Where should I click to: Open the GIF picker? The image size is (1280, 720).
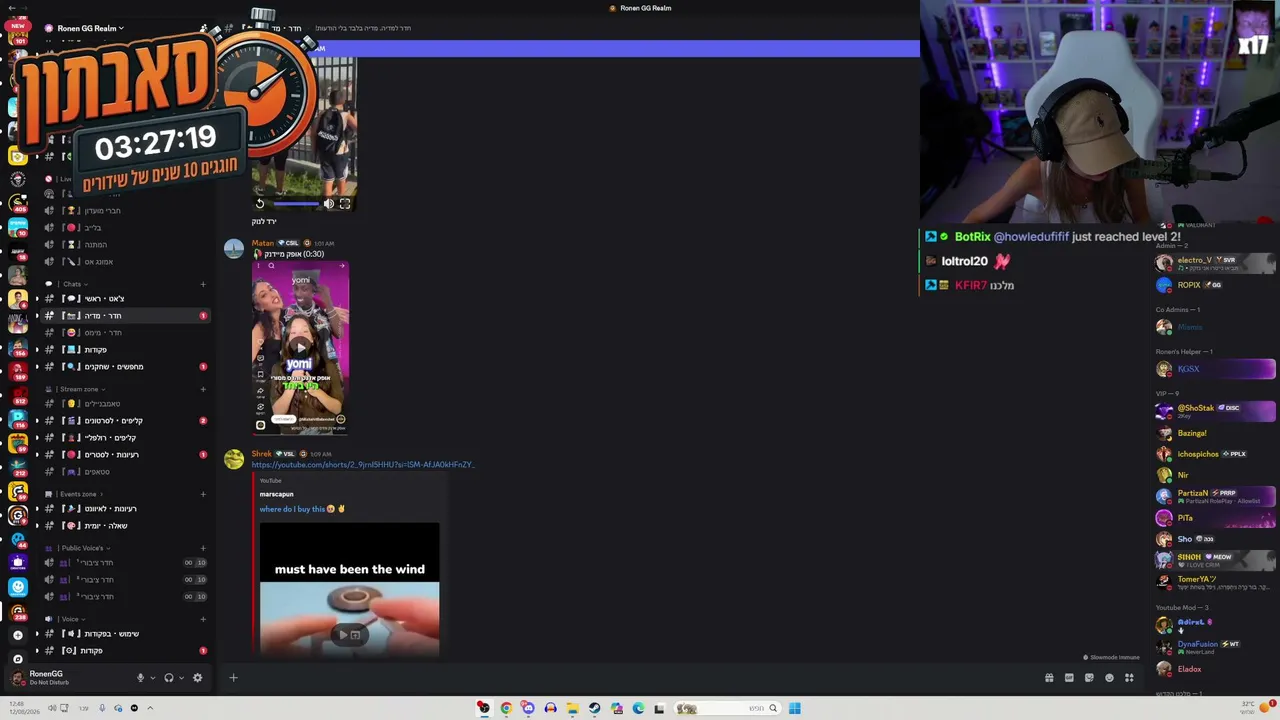tap(1069, 678)
